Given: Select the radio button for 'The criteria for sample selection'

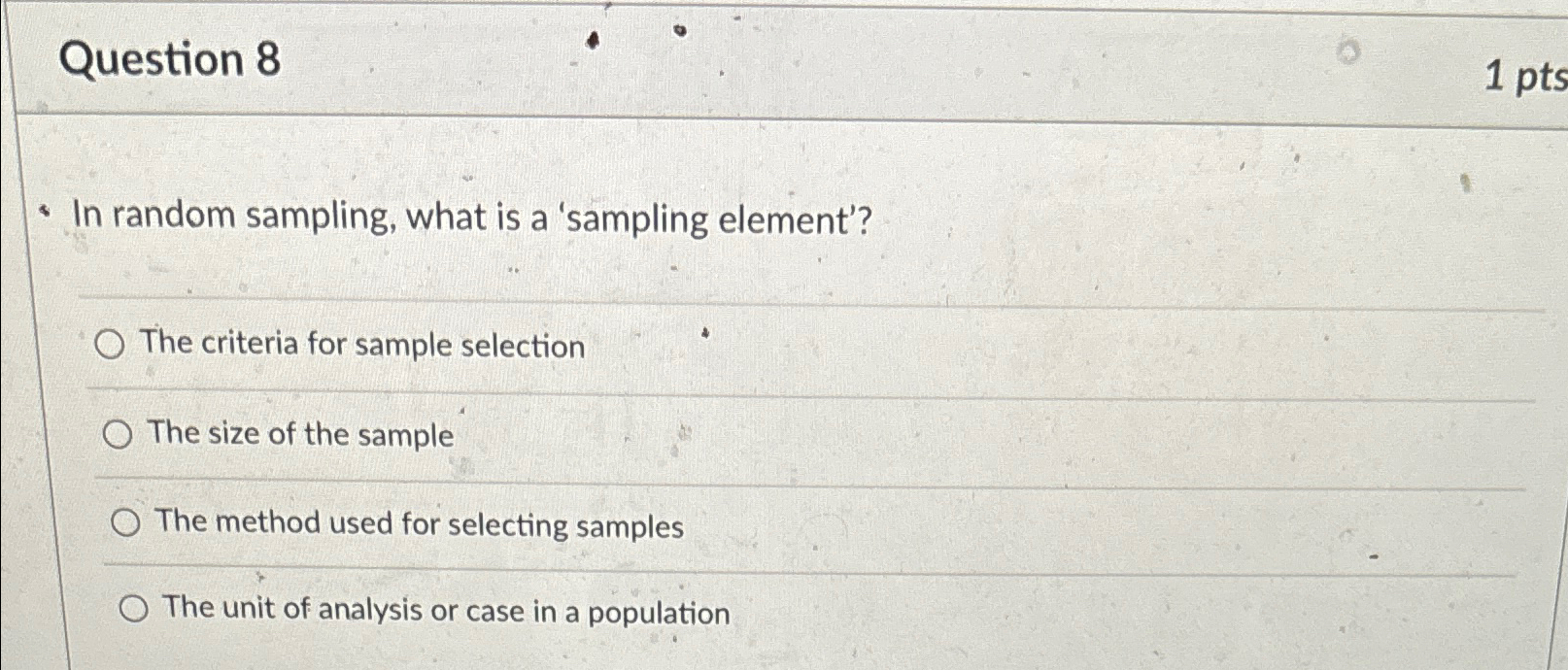Looking at the screenshot, I should coord(111,345).
